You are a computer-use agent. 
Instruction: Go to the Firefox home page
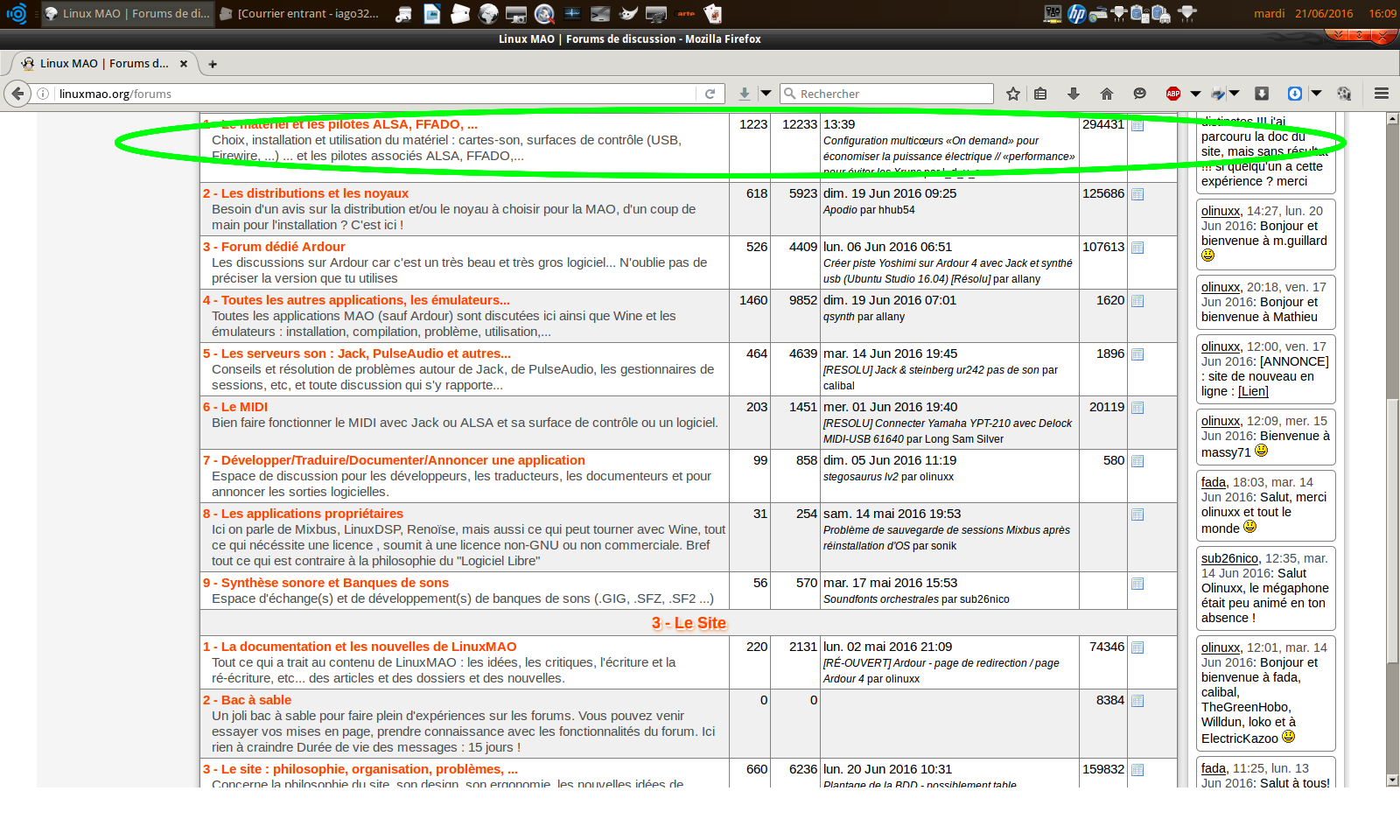[x=1107, y=94]
